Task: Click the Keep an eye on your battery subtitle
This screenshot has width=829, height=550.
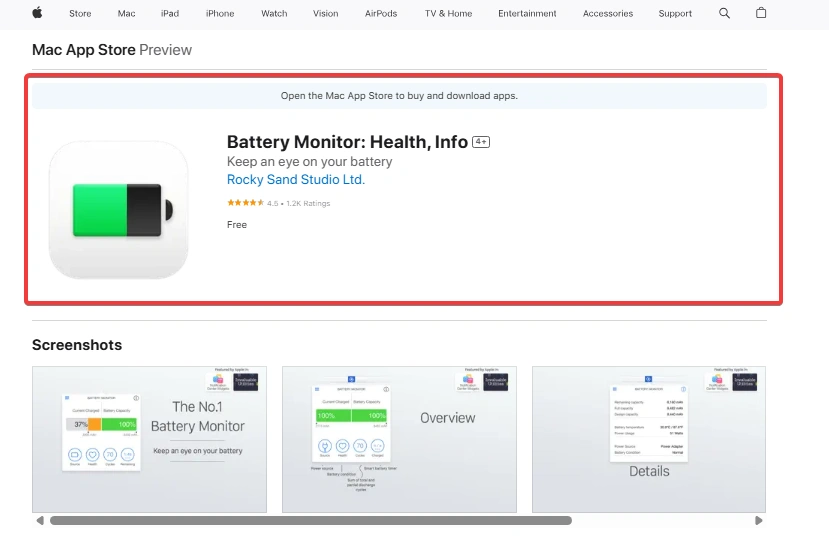Action: [309, 162]
